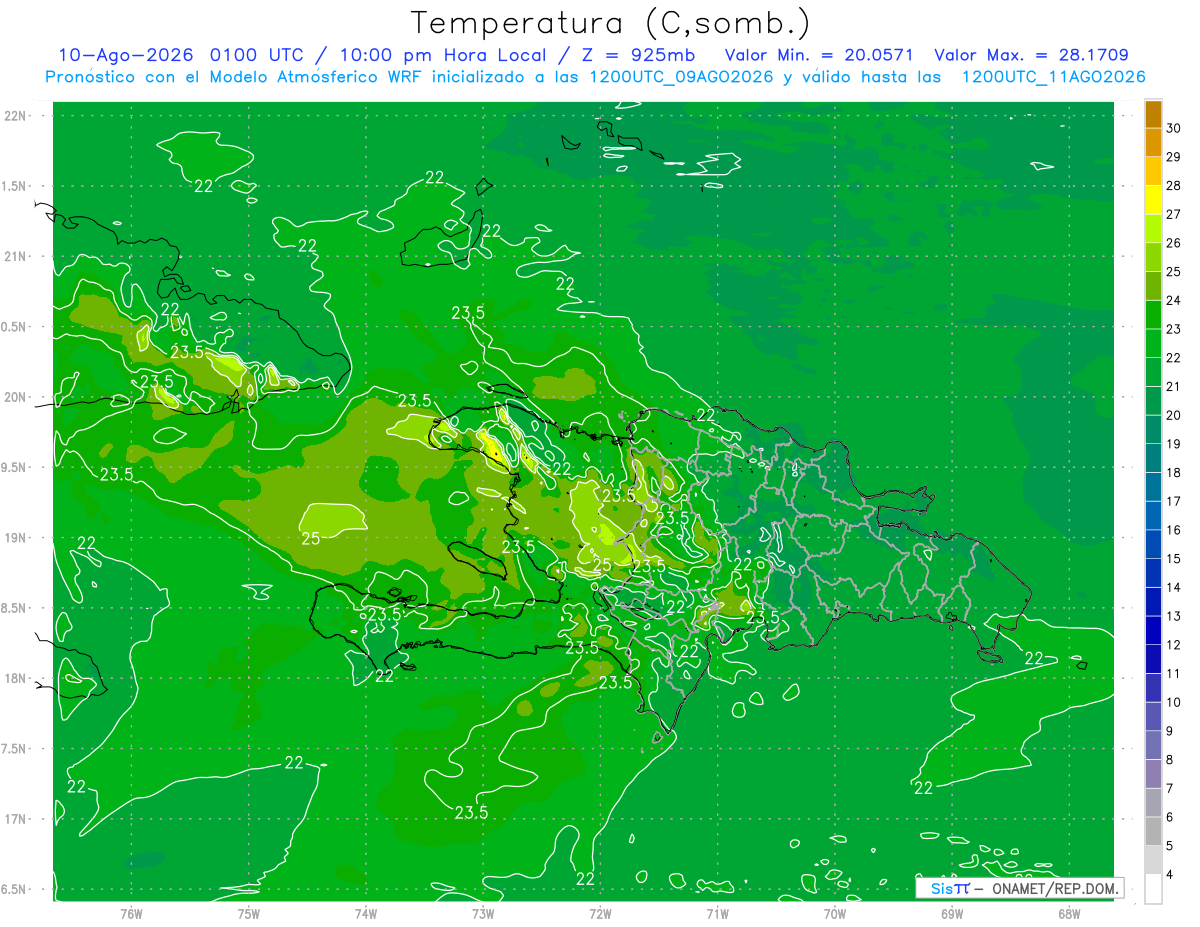Pick the blue legend band between 14 and 15

pyautogui.click(x=1153, y=573)
